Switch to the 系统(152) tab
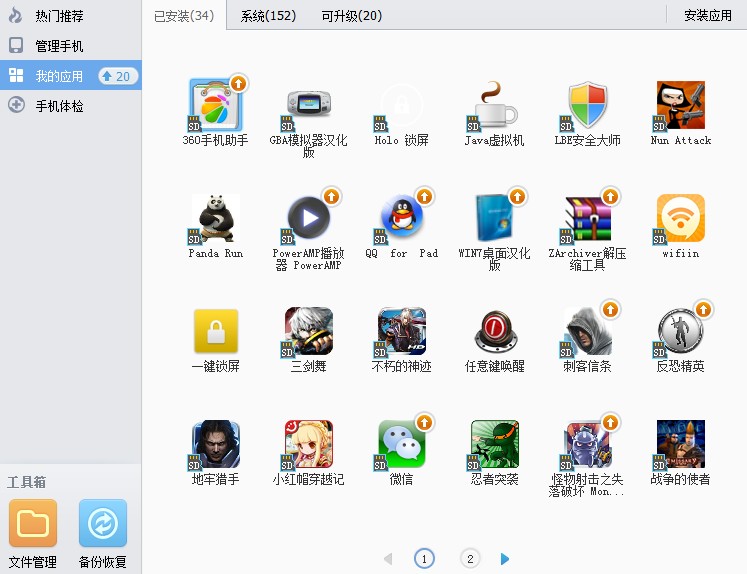Viewport: 747px width, 574px height. [x=268, y=16]
